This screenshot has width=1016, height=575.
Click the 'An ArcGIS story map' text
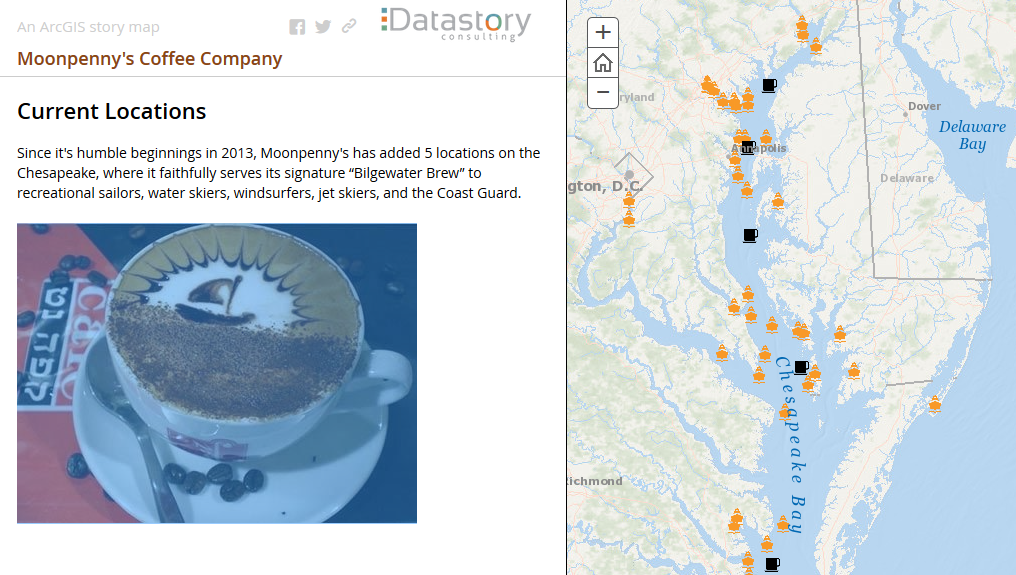pos(88,27)
